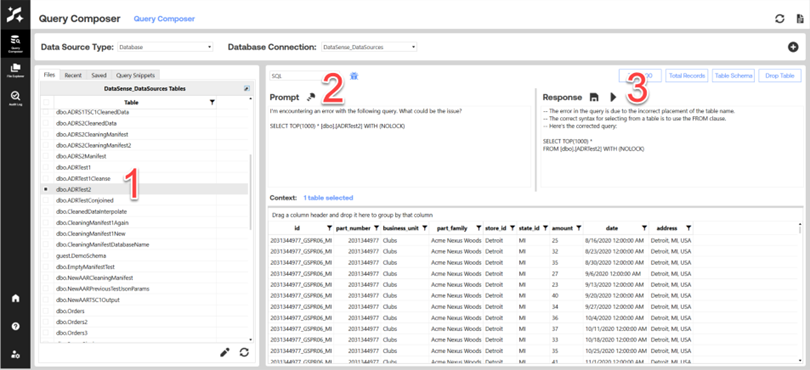Click the icon beside the Prompt heading
The image size is (810, 370).
click(x=310, y=97)
